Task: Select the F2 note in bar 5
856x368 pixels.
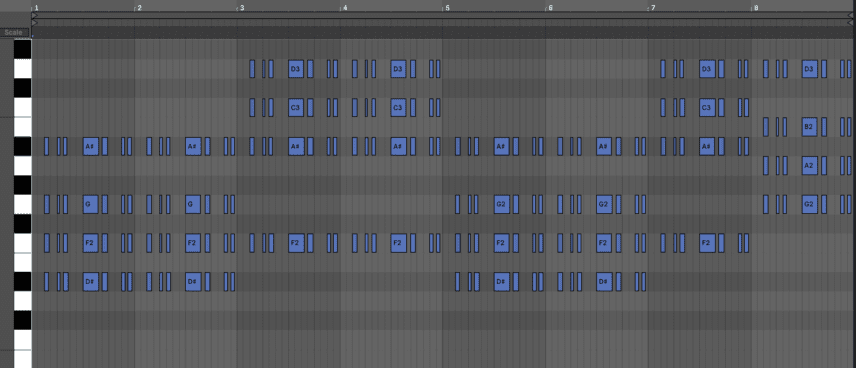Action: (502, 243)
